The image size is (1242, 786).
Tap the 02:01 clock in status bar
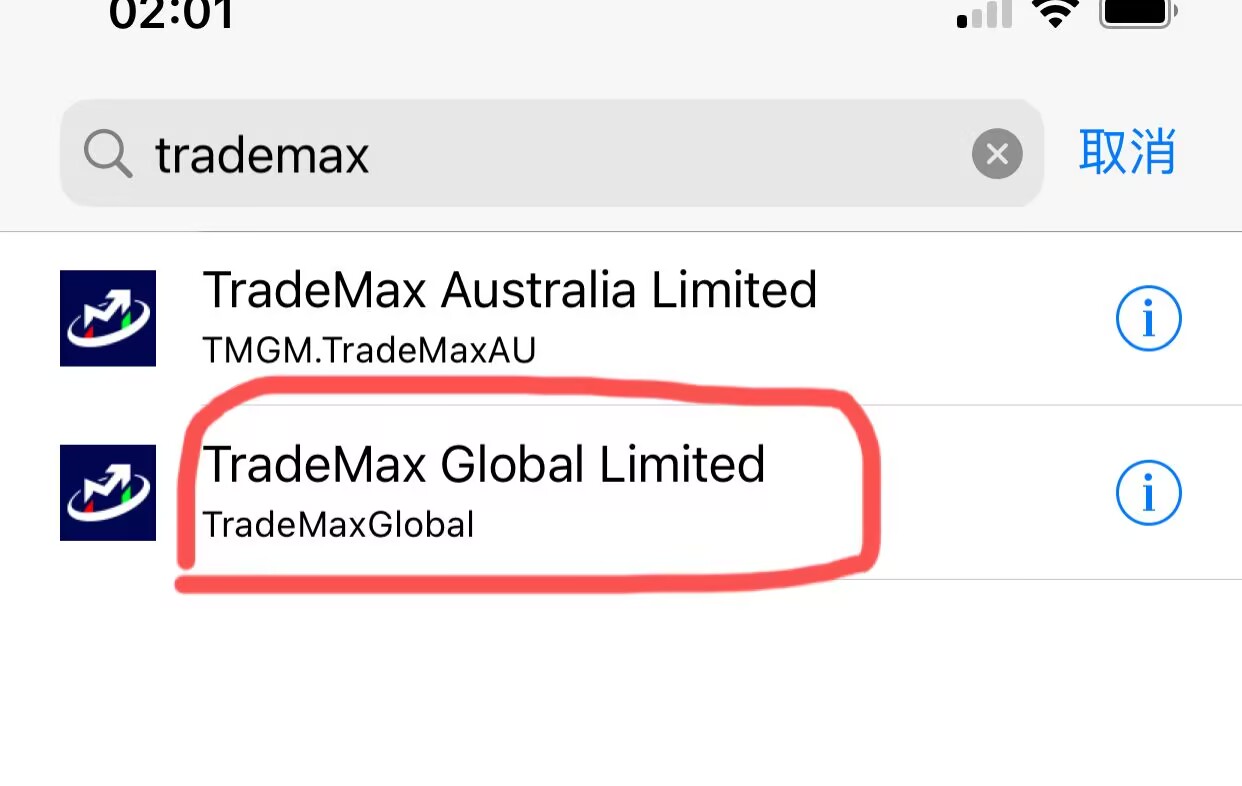172,14
